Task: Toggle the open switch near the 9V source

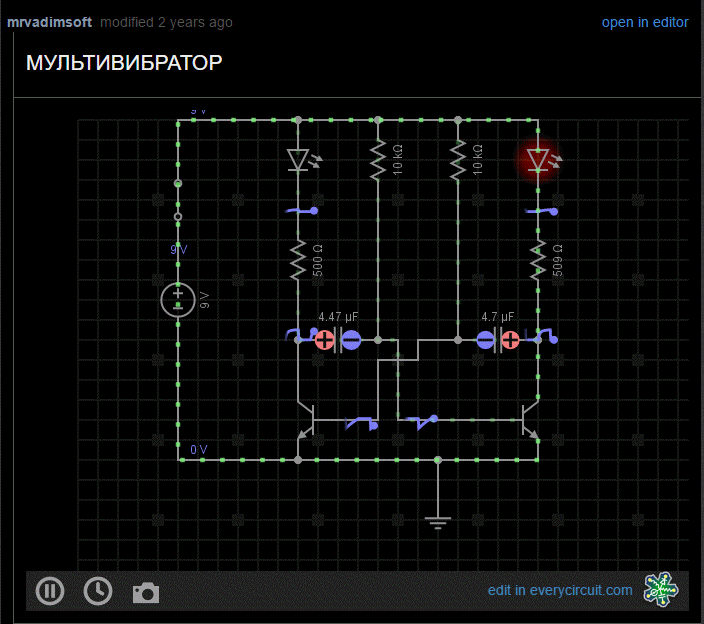Action: (x=178, y=200)
